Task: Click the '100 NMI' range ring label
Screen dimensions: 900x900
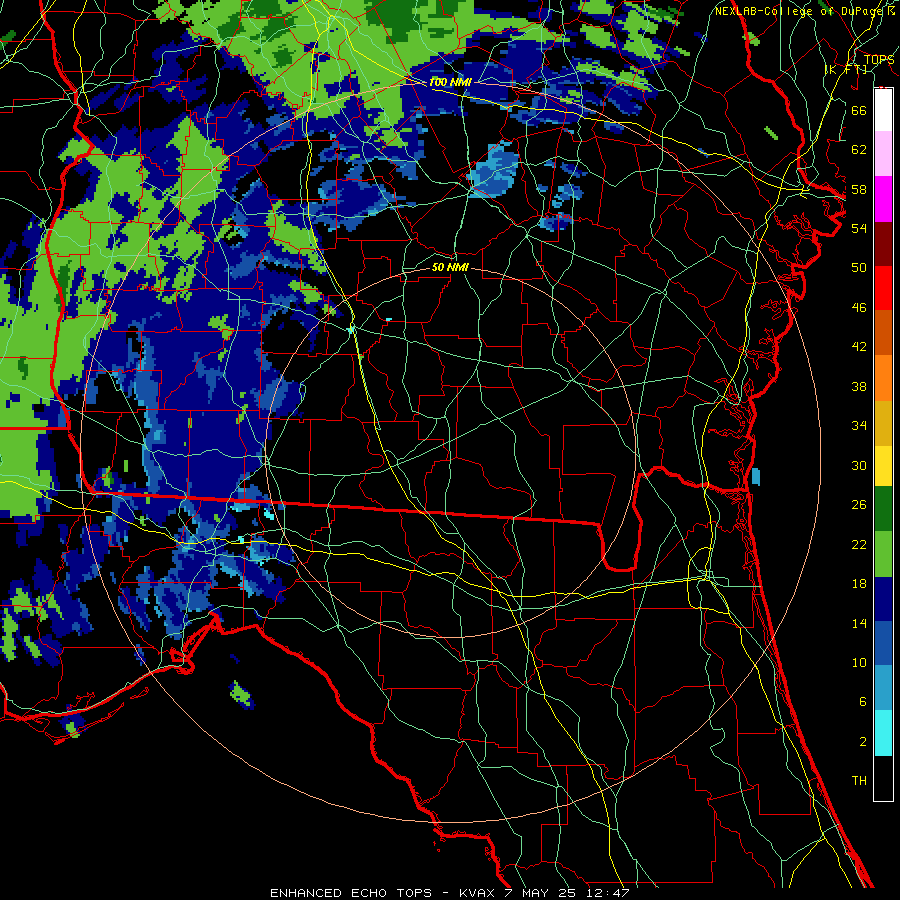Action: [x=450, y=82]
